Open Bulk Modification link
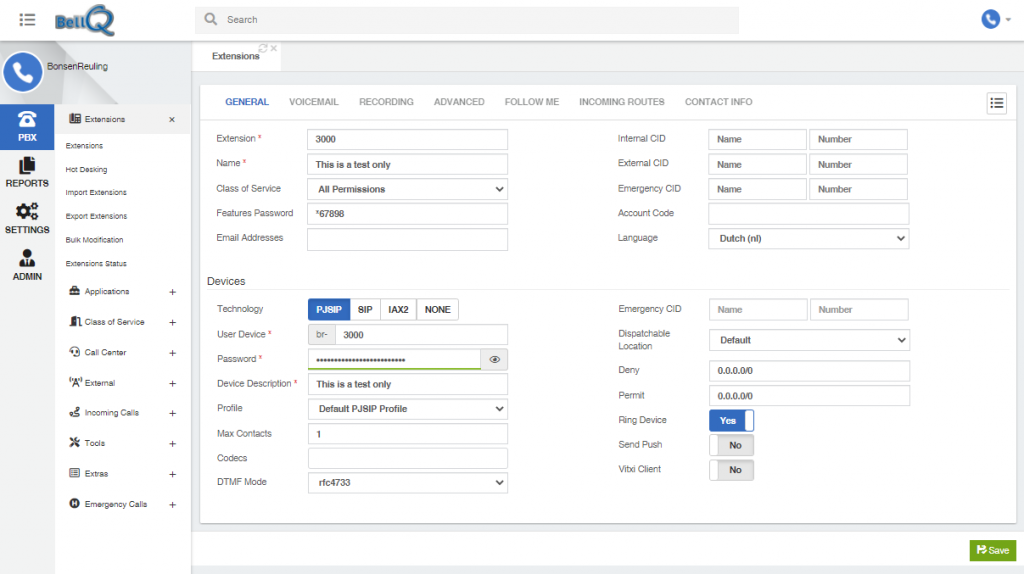The image size is (1024, 574). [x=94, y=240]
